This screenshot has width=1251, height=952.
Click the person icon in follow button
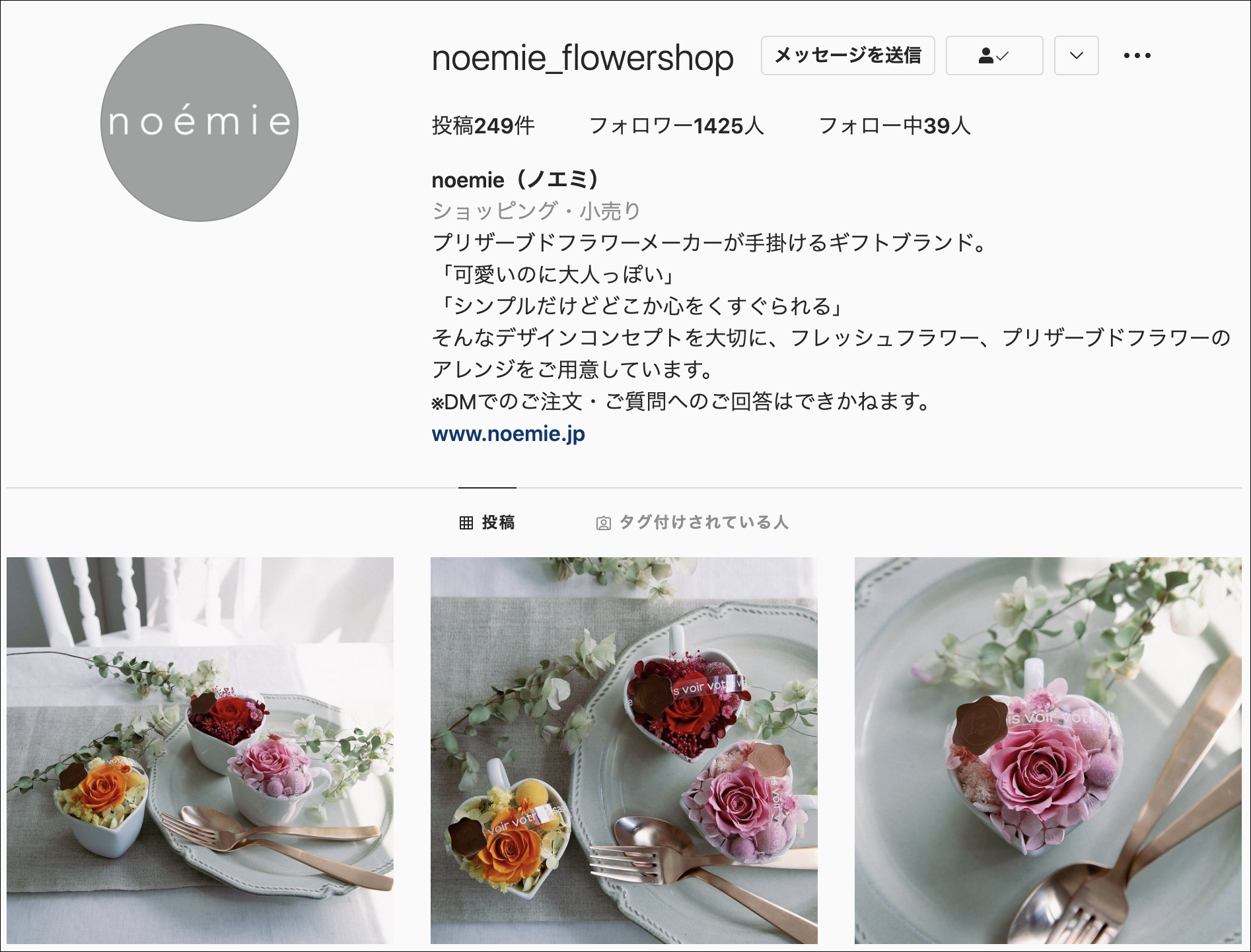tap(985, 55)
